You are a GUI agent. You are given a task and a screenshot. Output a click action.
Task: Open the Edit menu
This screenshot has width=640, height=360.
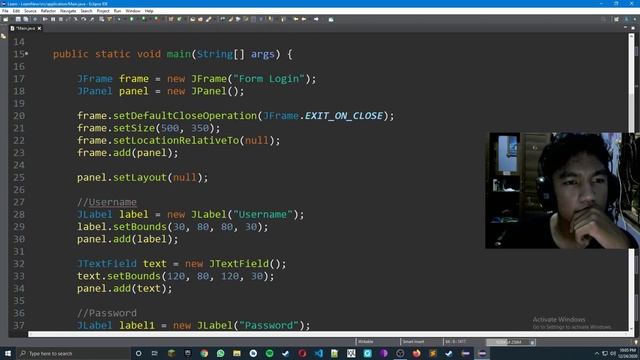click(x=16, y=11)
